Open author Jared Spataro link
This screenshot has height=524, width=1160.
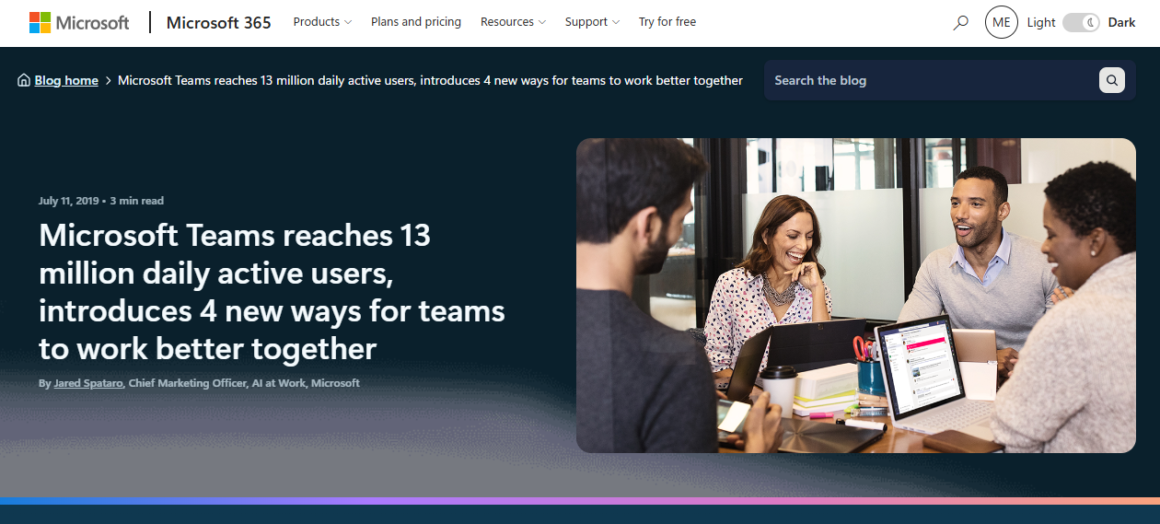[89, 383]
